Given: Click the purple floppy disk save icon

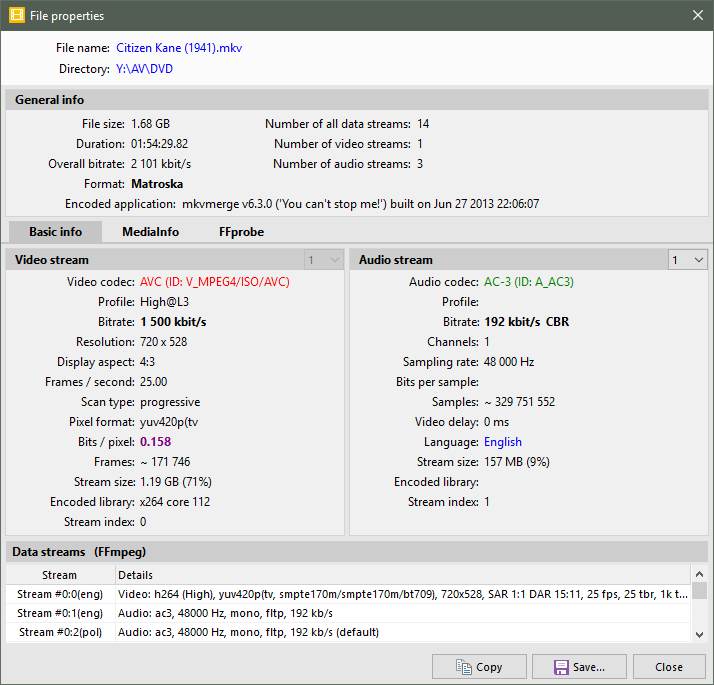Looking at the screenshot, I should point(561,667).
